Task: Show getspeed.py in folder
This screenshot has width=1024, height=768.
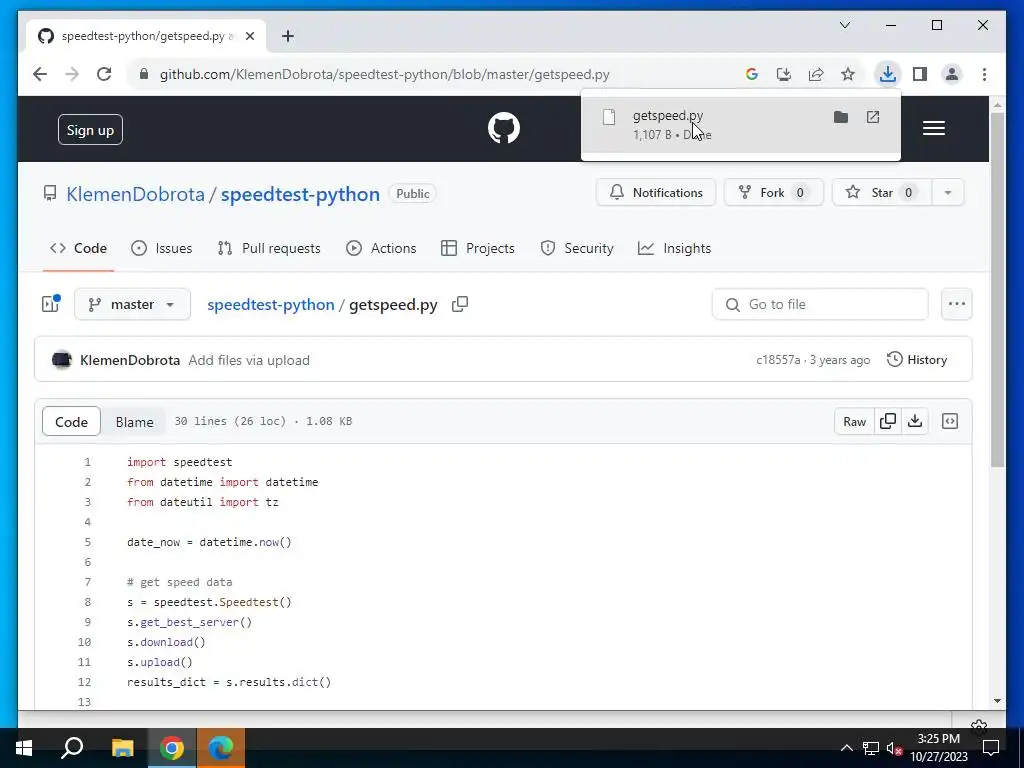Action: 841,117
